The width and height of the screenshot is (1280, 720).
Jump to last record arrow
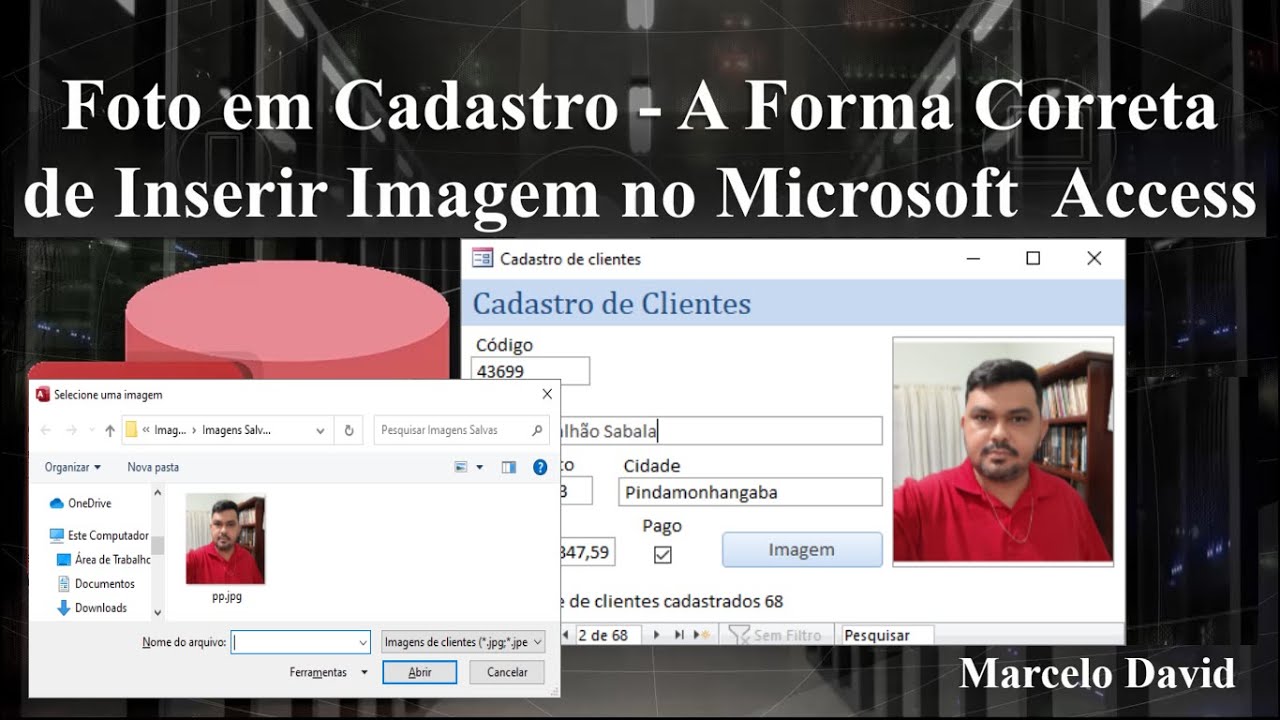coord(679,635)
